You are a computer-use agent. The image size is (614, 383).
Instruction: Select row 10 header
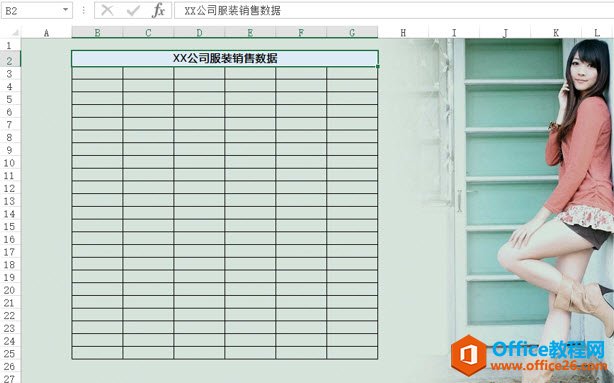[10, 163]
